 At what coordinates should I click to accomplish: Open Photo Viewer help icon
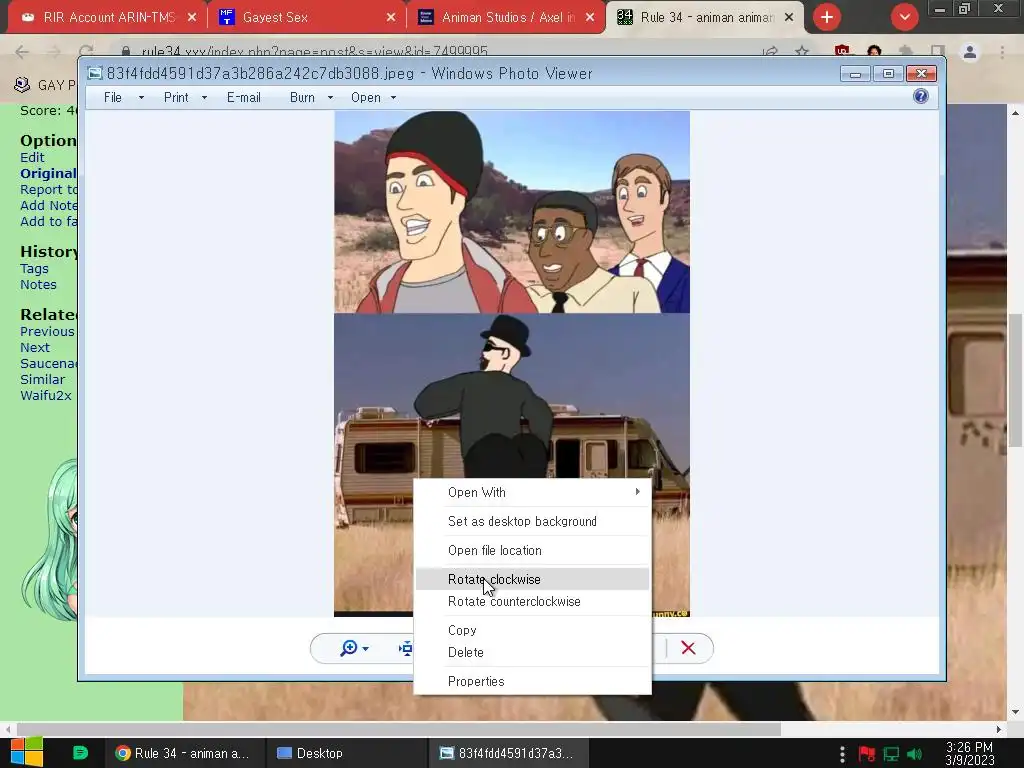click(x=920, y=97)
